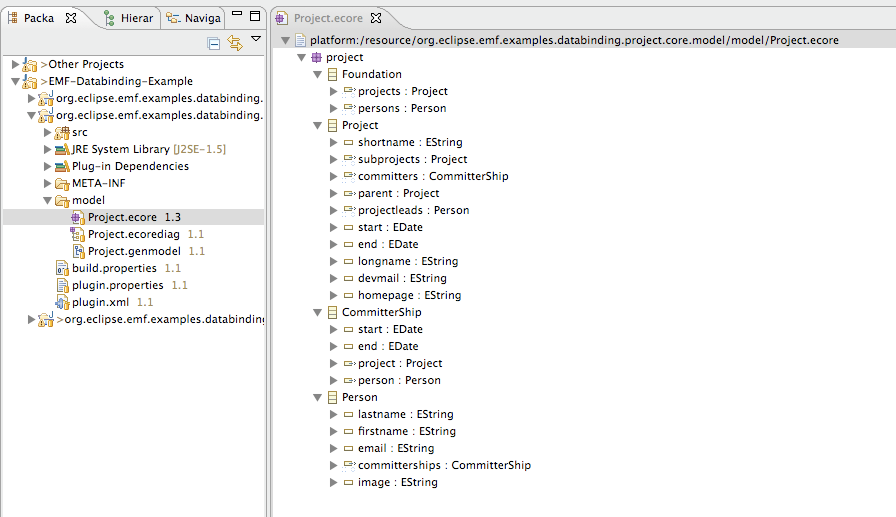Viewport: 896px width, 517px height.
Task: Collapse the model folder
Action: click(x=47, y=200)
